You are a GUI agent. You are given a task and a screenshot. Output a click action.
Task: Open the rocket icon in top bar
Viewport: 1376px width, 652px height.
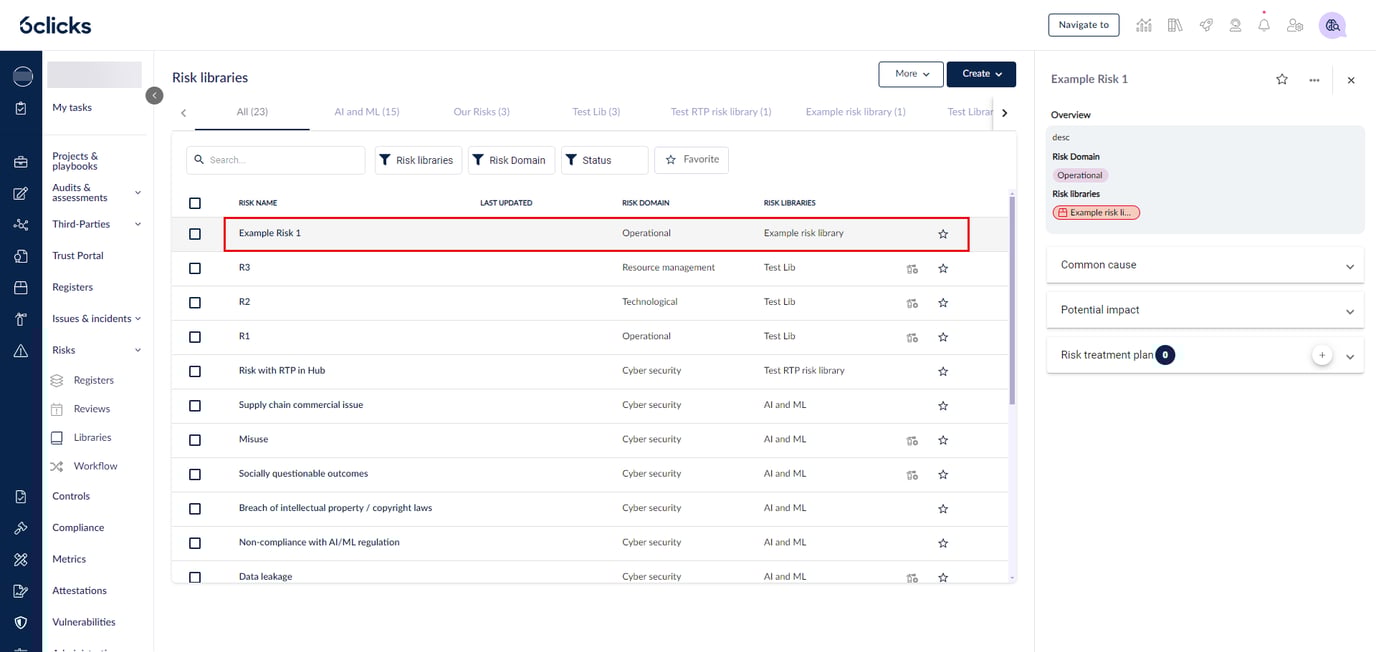[x=1206, y=25]
